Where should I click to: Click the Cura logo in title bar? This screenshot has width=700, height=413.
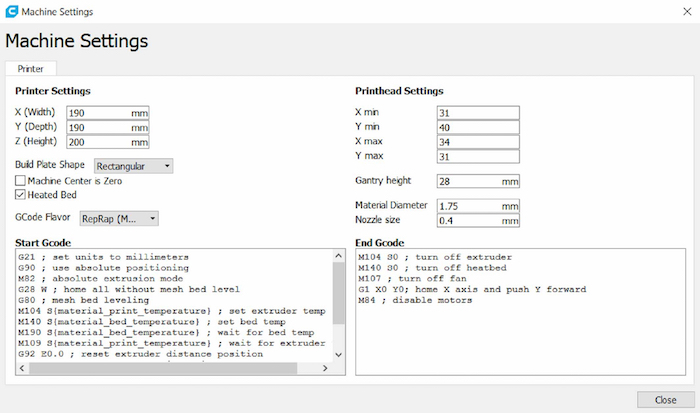[11, 11]
